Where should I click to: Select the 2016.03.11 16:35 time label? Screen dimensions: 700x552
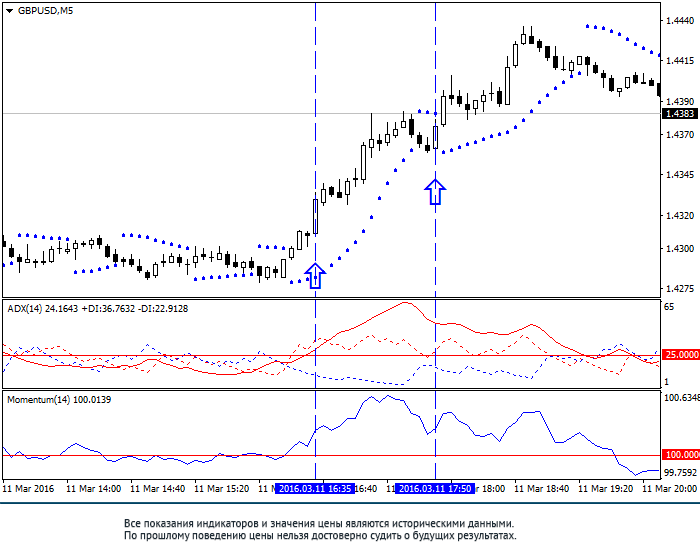[315, 488]
